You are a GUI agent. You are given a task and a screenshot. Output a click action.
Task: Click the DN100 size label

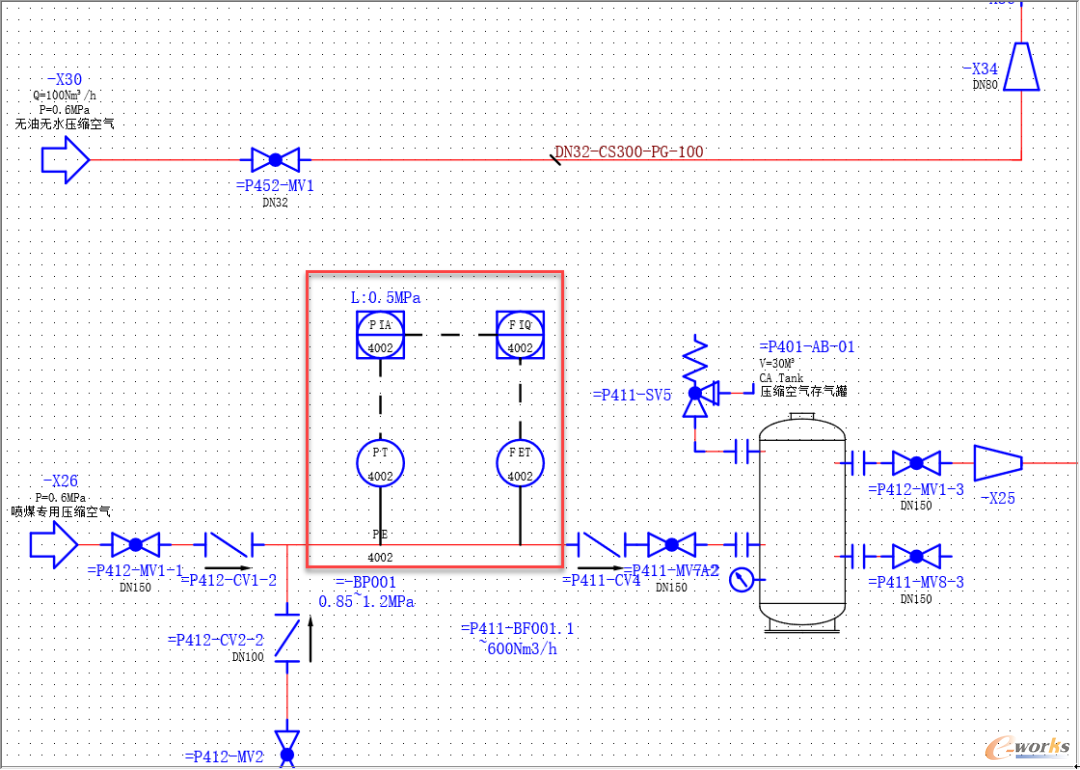[x=248, y=657]
